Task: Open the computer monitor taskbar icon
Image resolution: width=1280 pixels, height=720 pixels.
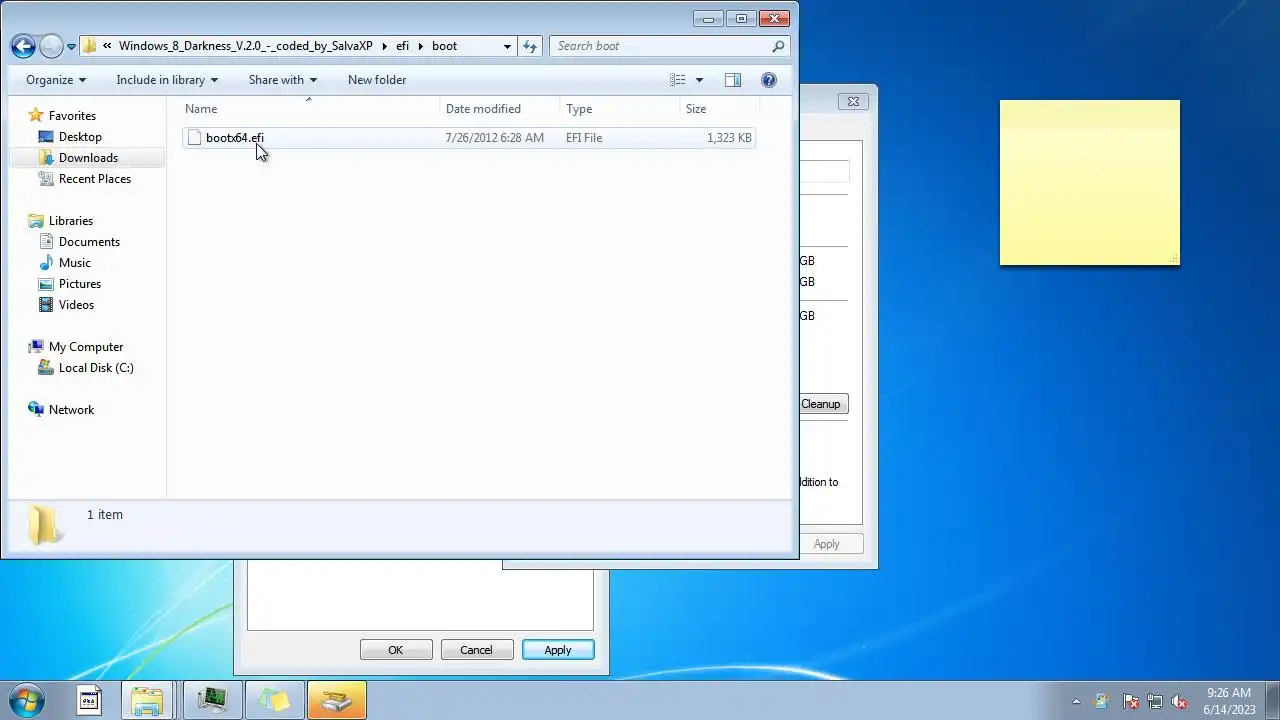Action: [x=213, y=701]
